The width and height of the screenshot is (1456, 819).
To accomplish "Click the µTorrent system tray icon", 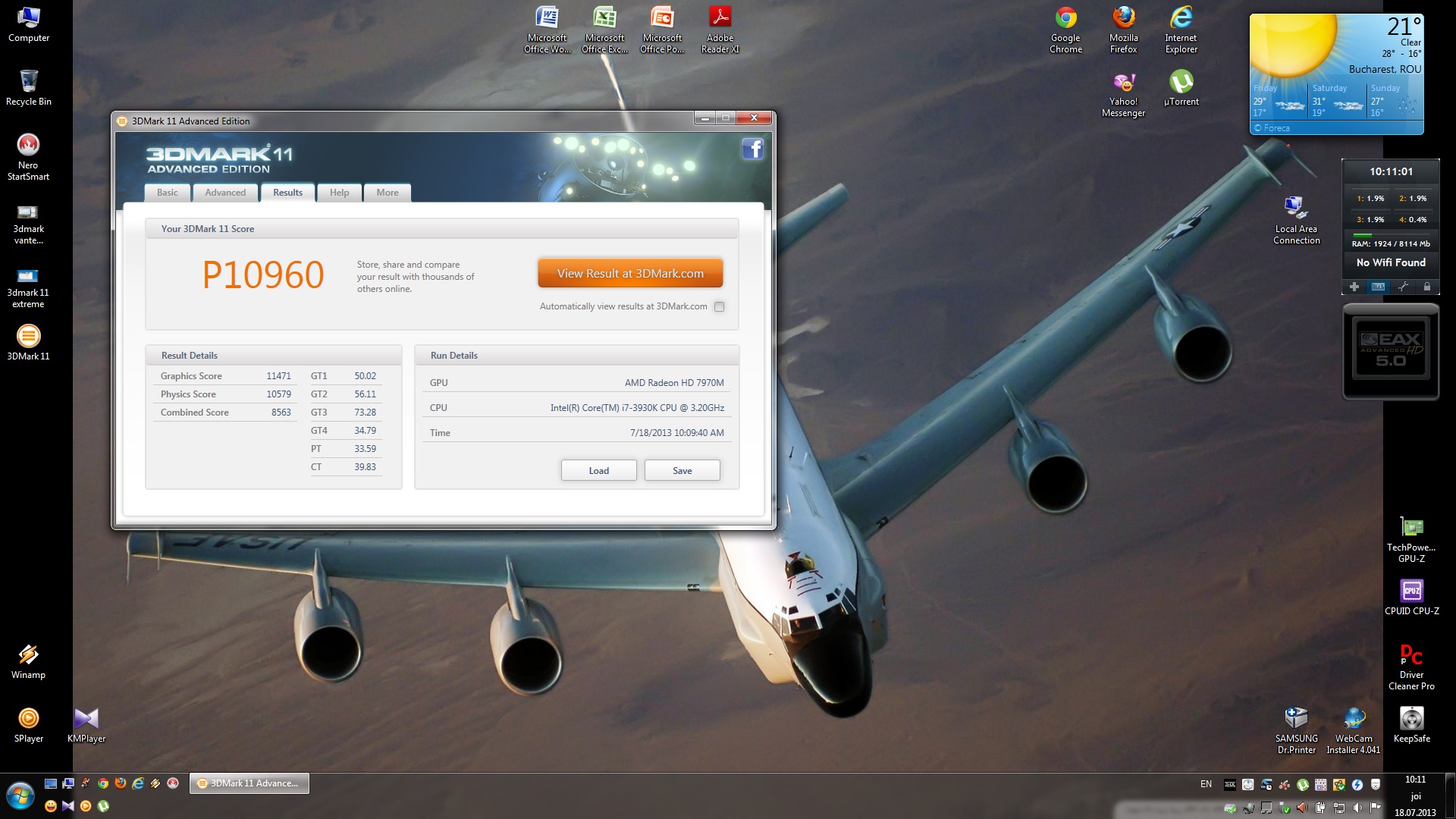I will tap(1303, 785).
